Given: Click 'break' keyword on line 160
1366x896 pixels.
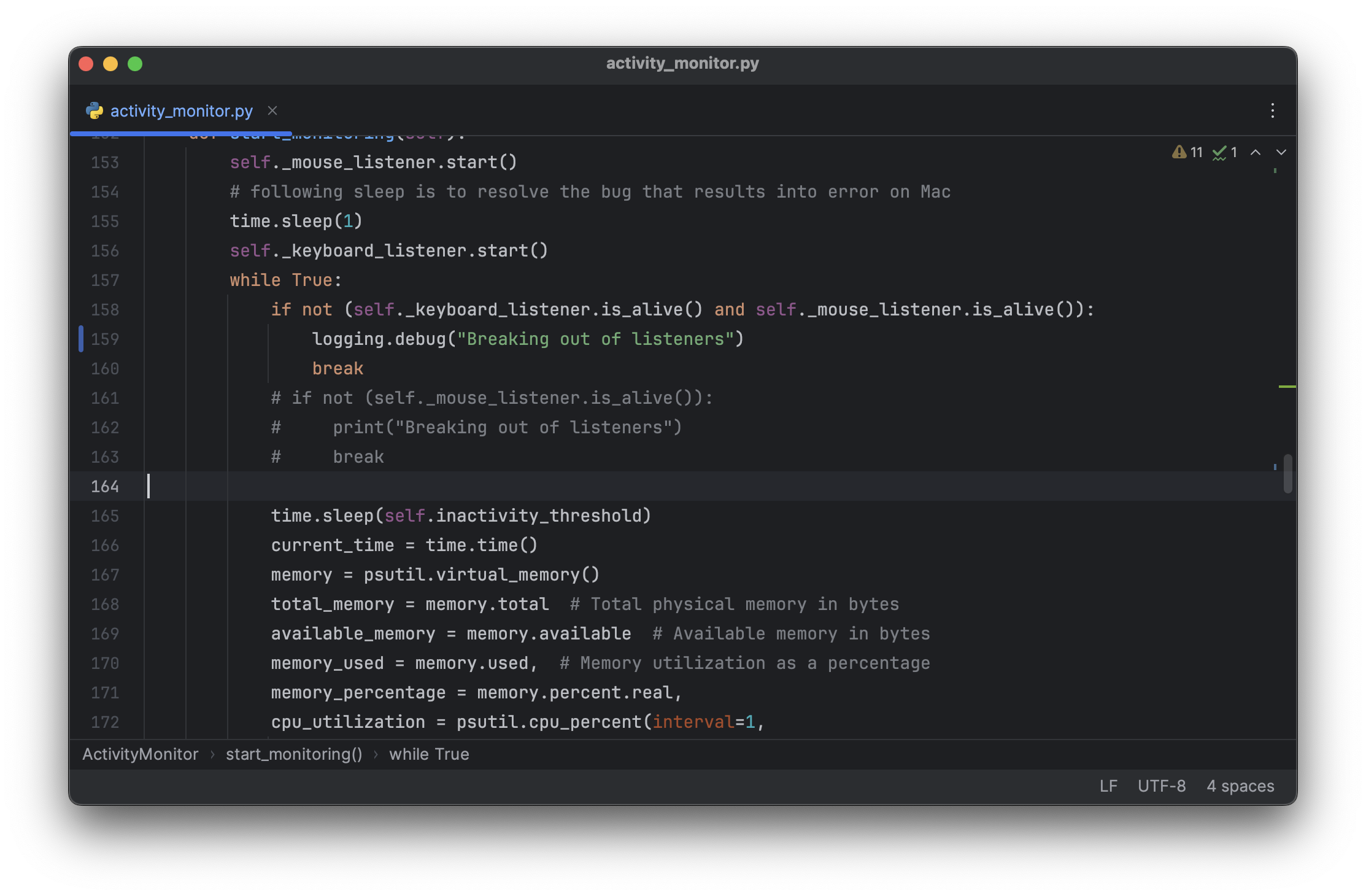Looking at the screenshot, I should (338, 368).
